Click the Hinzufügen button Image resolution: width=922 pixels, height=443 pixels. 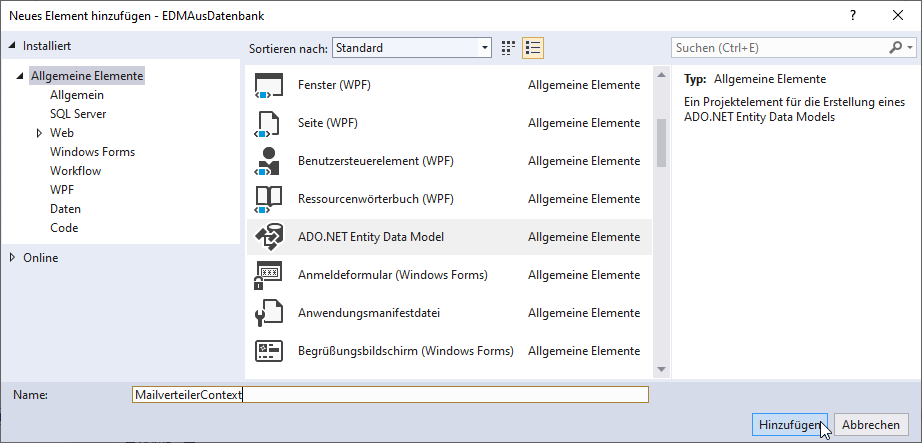(790, 425)
